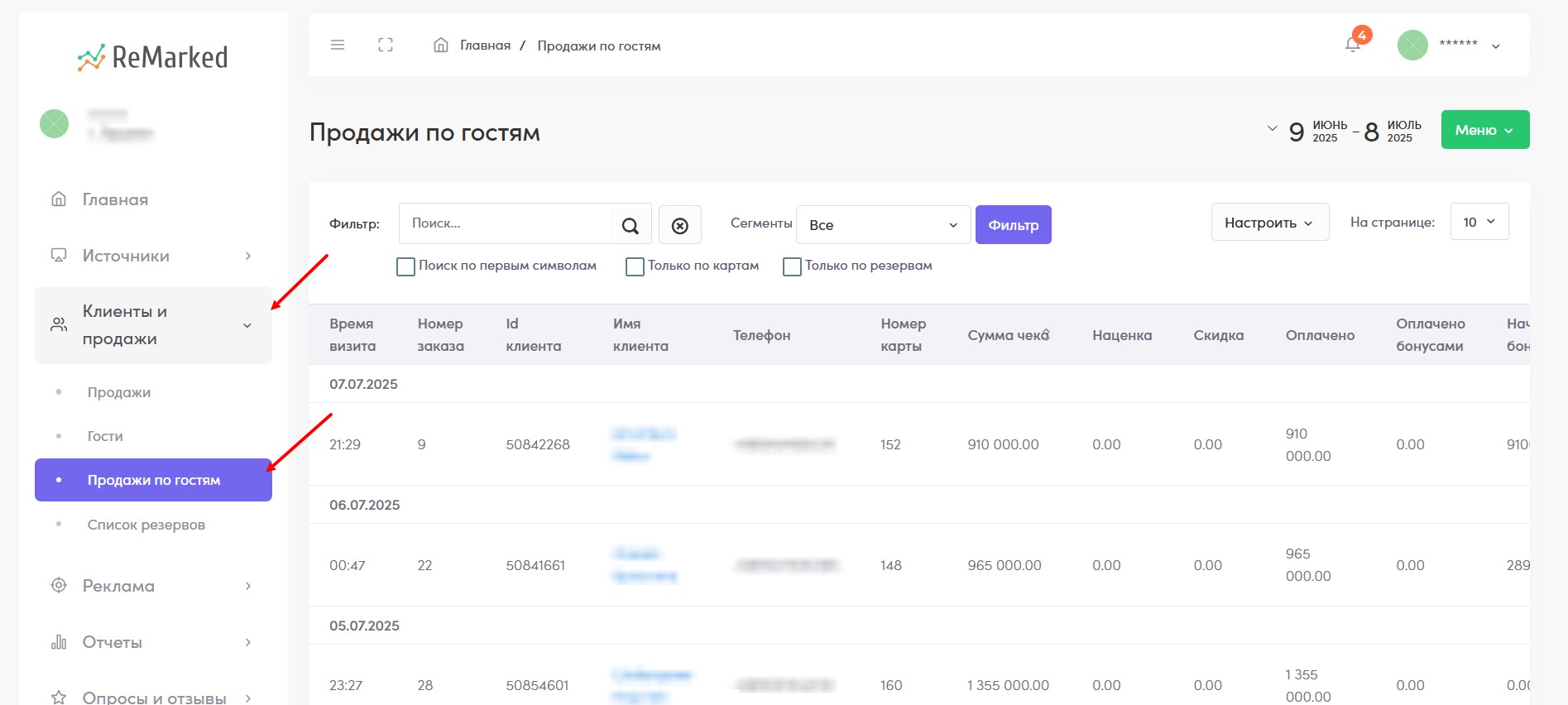Click the visit time 21:29 cell
Image resolution: width=1568 pixels, height=705 pixels.
click(x=345, y=444)
